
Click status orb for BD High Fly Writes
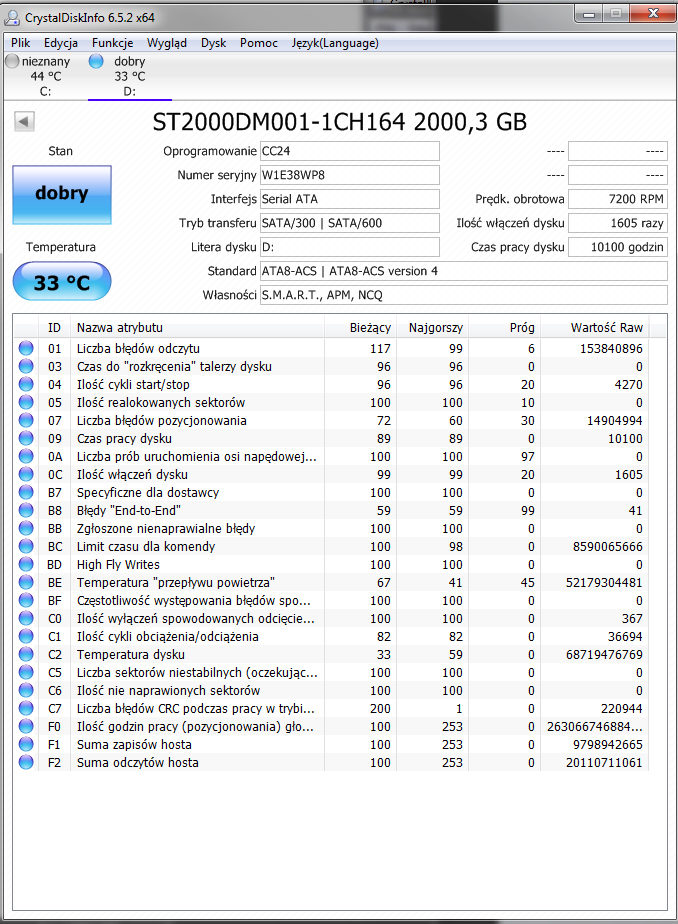(26, 564)
